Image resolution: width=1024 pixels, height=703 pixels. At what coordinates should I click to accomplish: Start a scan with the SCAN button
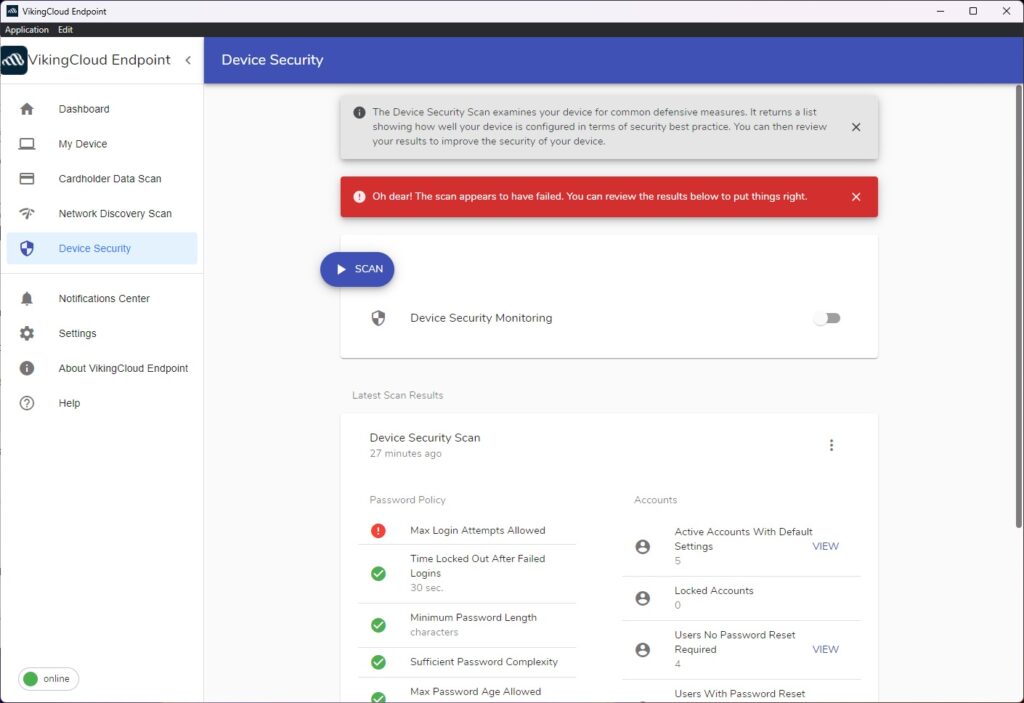(357, 269)
